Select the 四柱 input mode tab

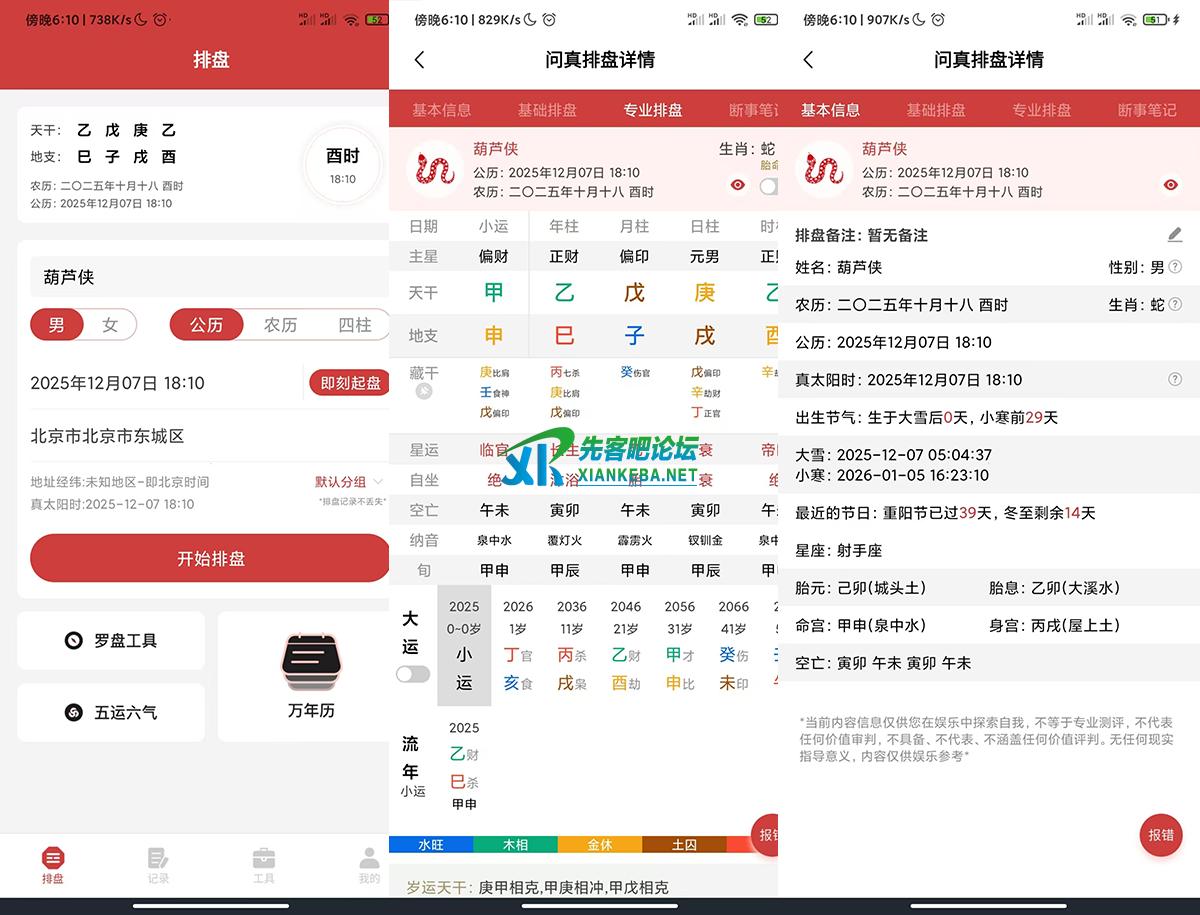click(x=354, y=325)
